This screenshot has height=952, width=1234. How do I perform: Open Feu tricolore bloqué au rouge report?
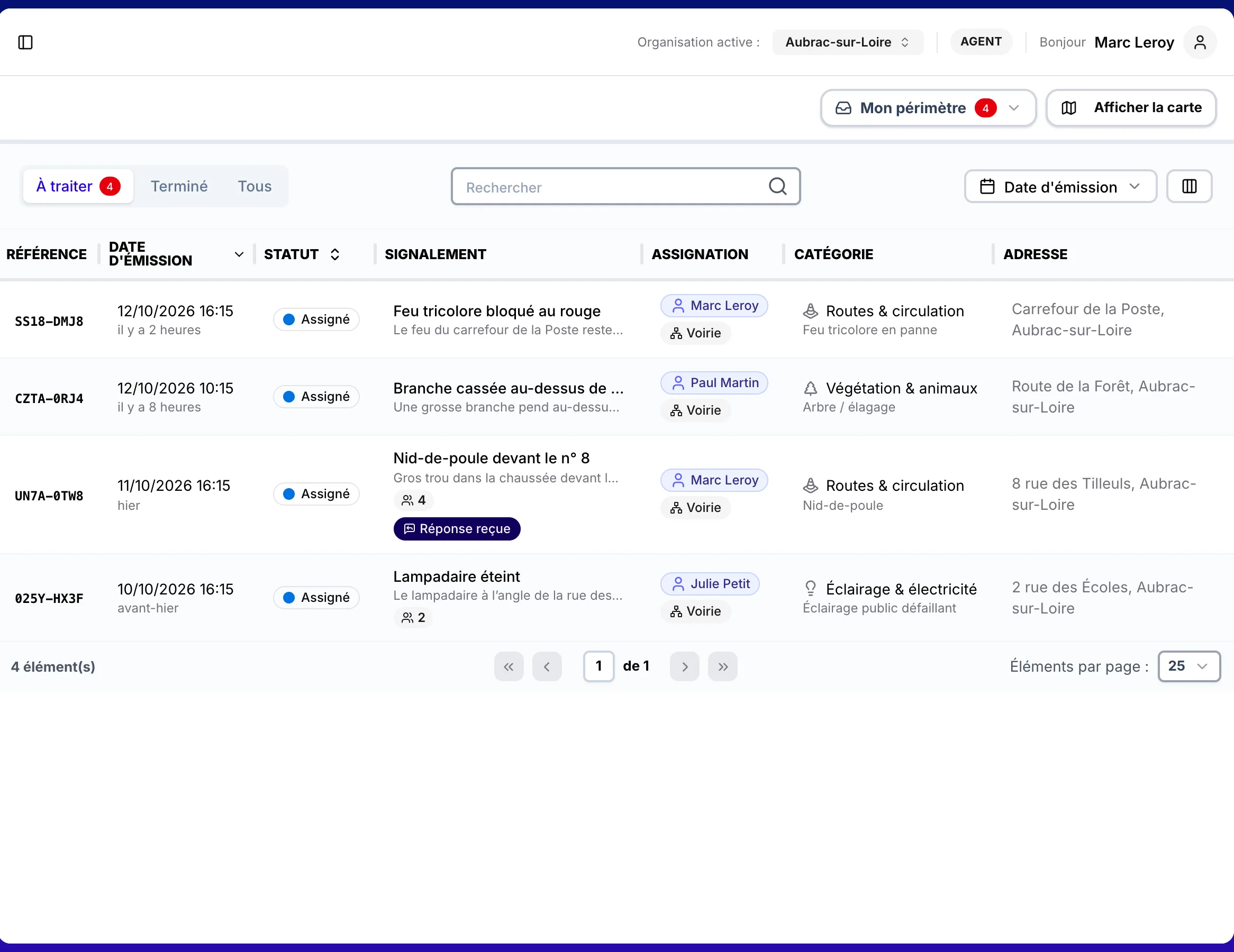(x=497, y=311)
